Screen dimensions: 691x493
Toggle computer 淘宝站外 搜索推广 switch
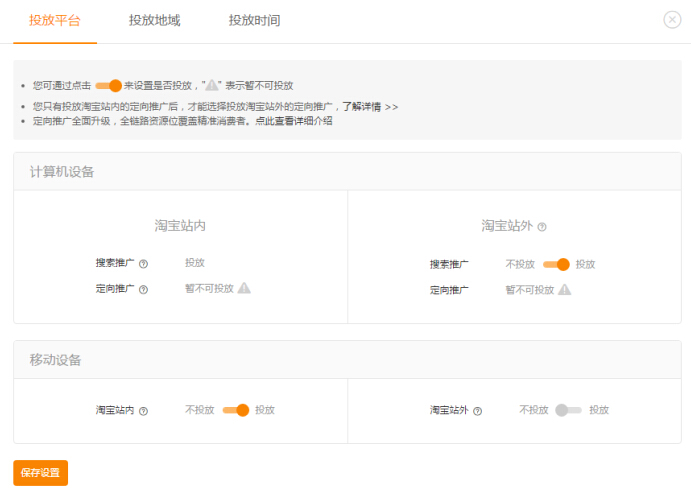[x=555, y=264]
